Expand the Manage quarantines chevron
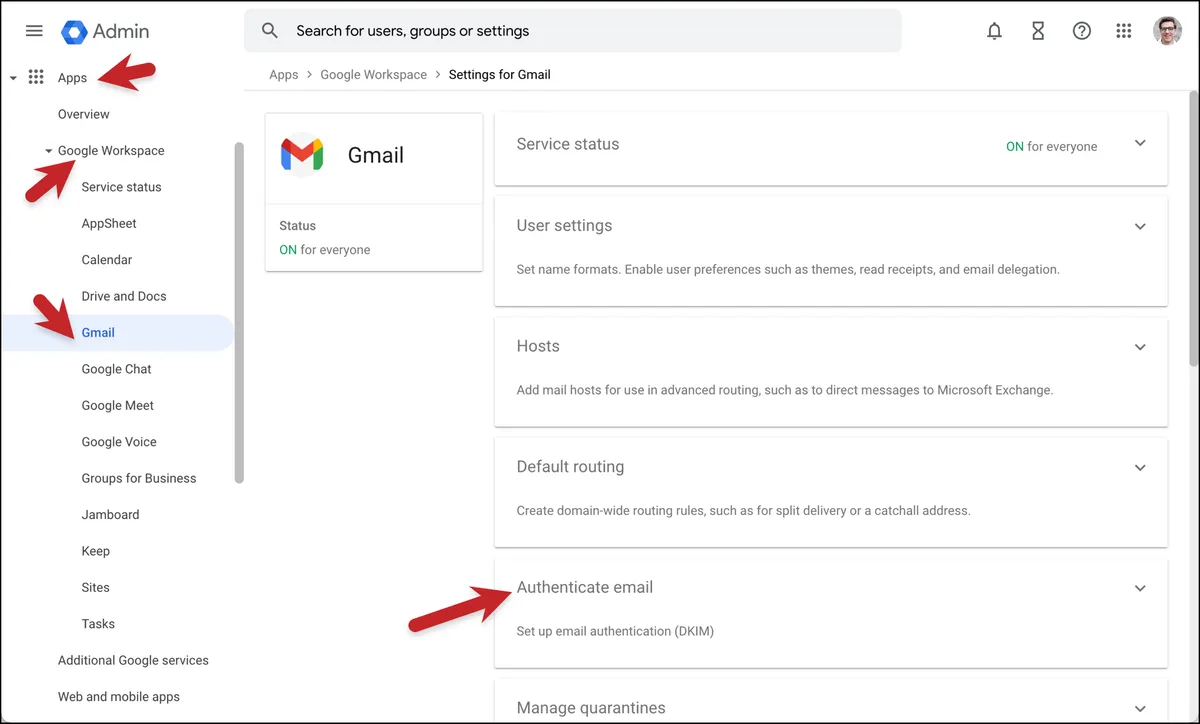The width and height of the screenshot is (1200, 724). (x=1140, y=708)
